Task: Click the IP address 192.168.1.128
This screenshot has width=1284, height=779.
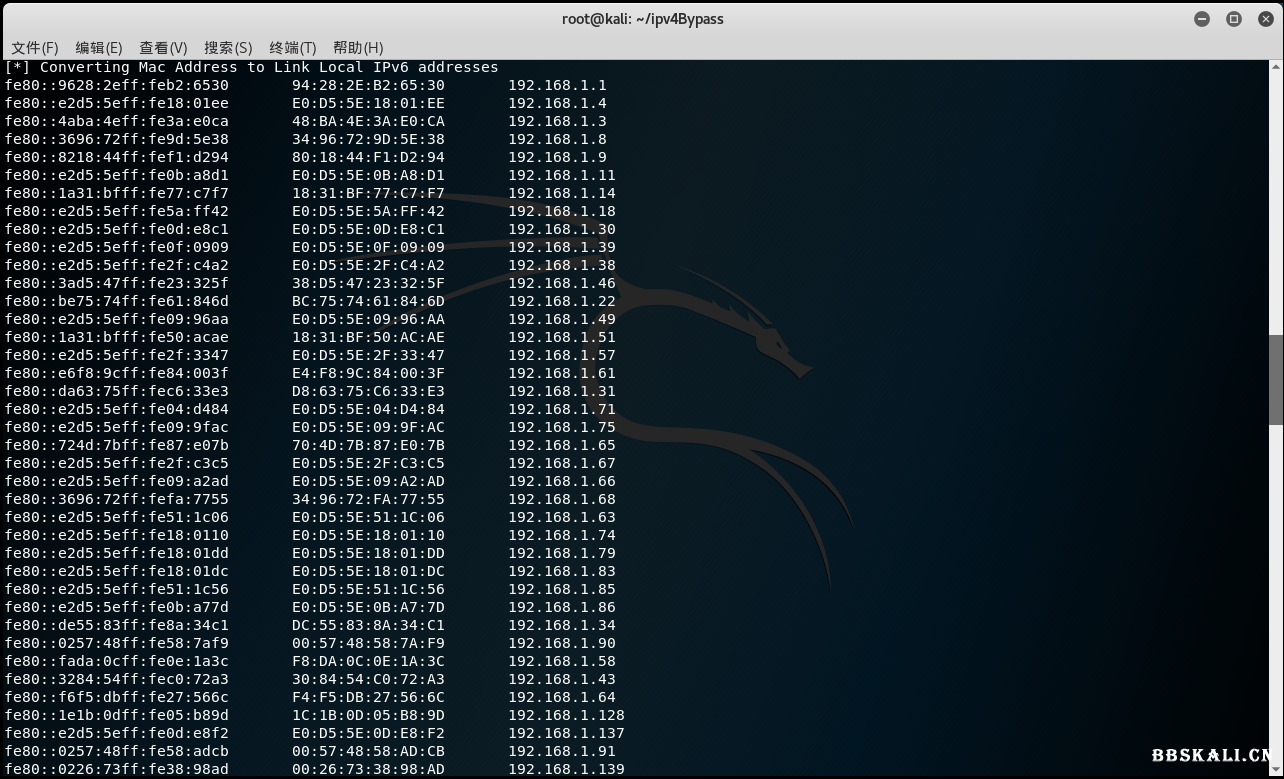Action: coord(565,715)
